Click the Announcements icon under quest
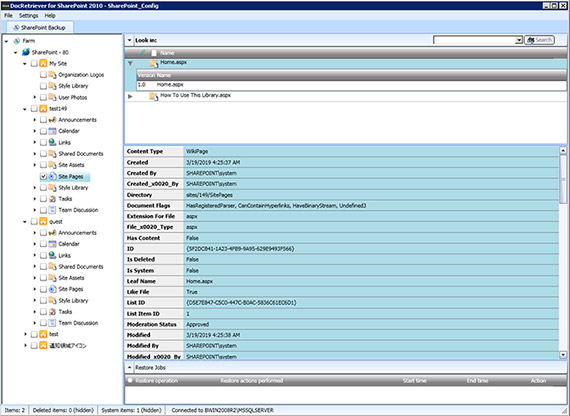 52,233
